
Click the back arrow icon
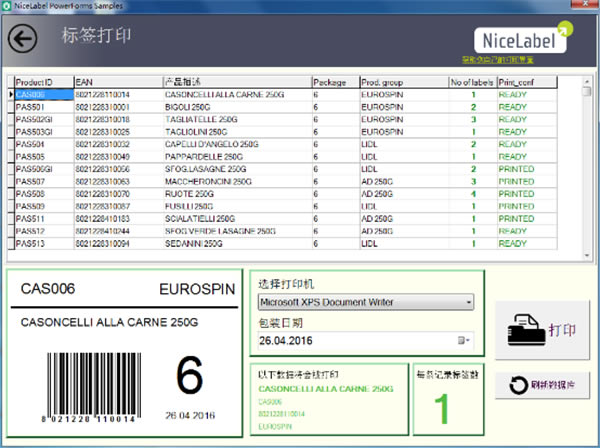[22, 39]
